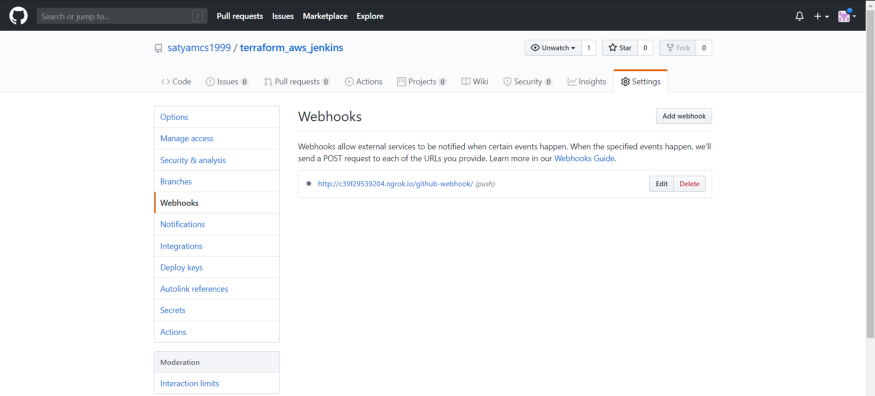Open Notifications settings
The image size is (875, 396).
coord(217,224)
